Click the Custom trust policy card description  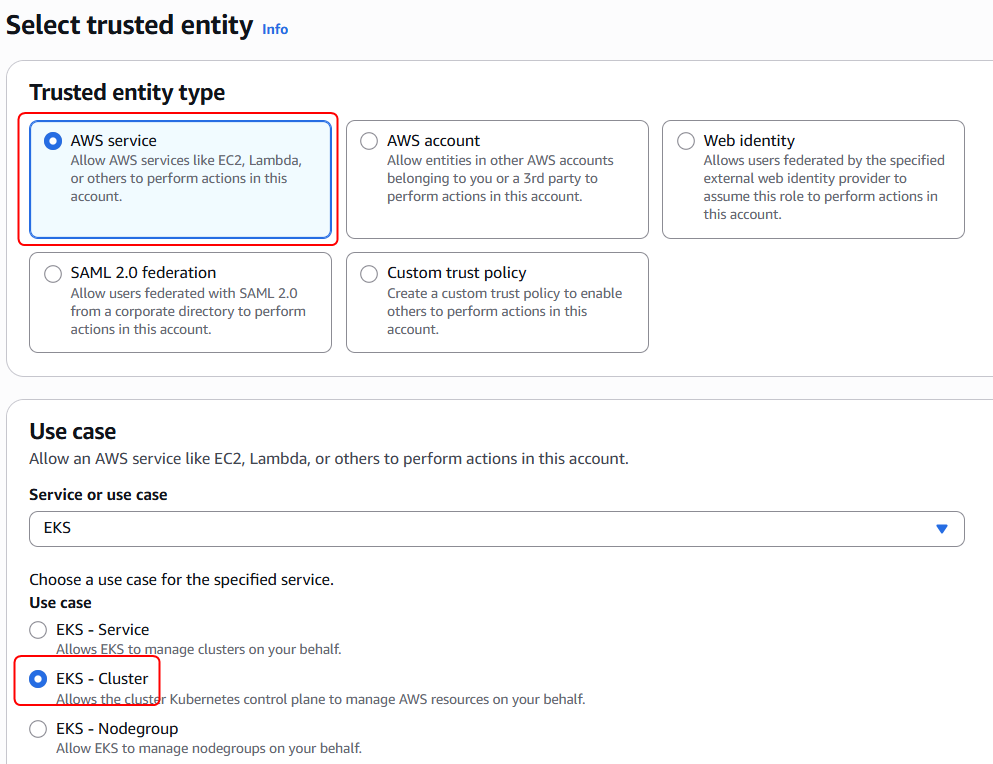504,311
